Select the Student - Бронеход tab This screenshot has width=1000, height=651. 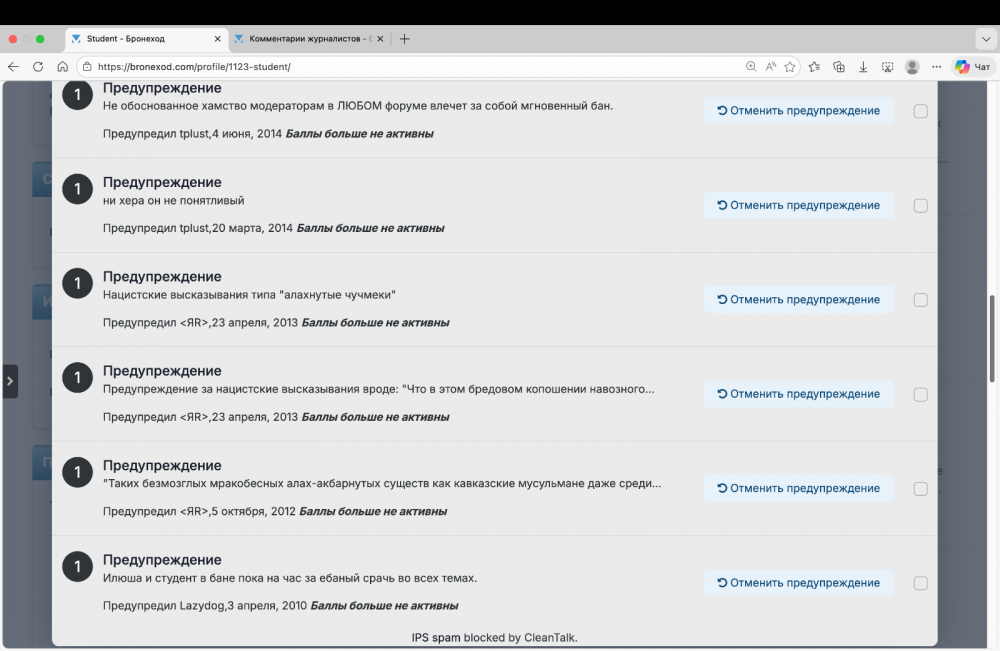point(140,39)
